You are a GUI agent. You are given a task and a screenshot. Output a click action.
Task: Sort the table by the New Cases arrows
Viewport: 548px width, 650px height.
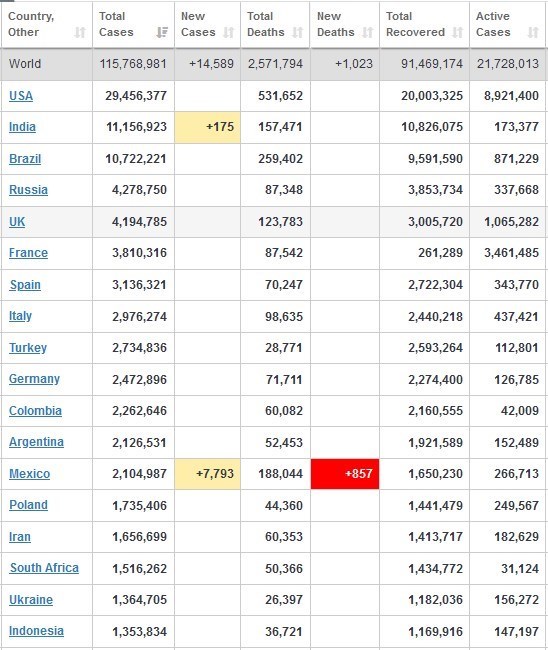point(229,32)
